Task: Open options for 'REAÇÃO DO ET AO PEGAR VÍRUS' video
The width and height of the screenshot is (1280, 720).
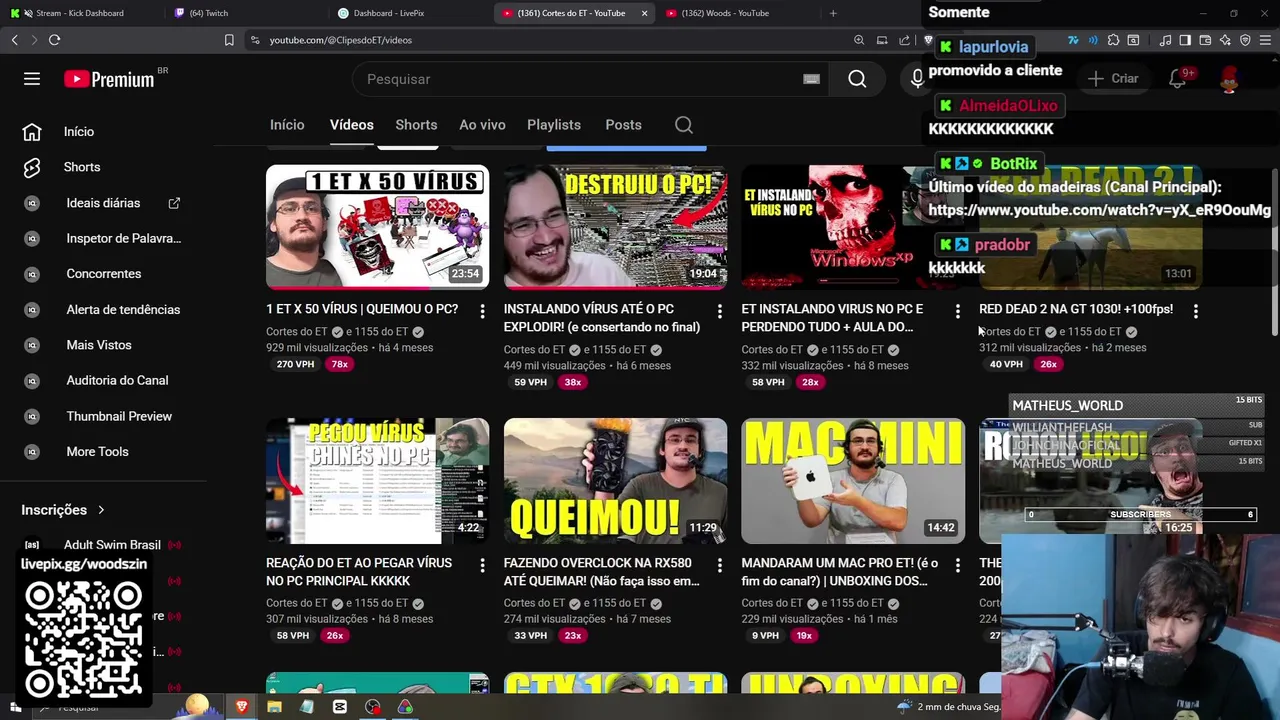Action: click(x=482, y=565)
